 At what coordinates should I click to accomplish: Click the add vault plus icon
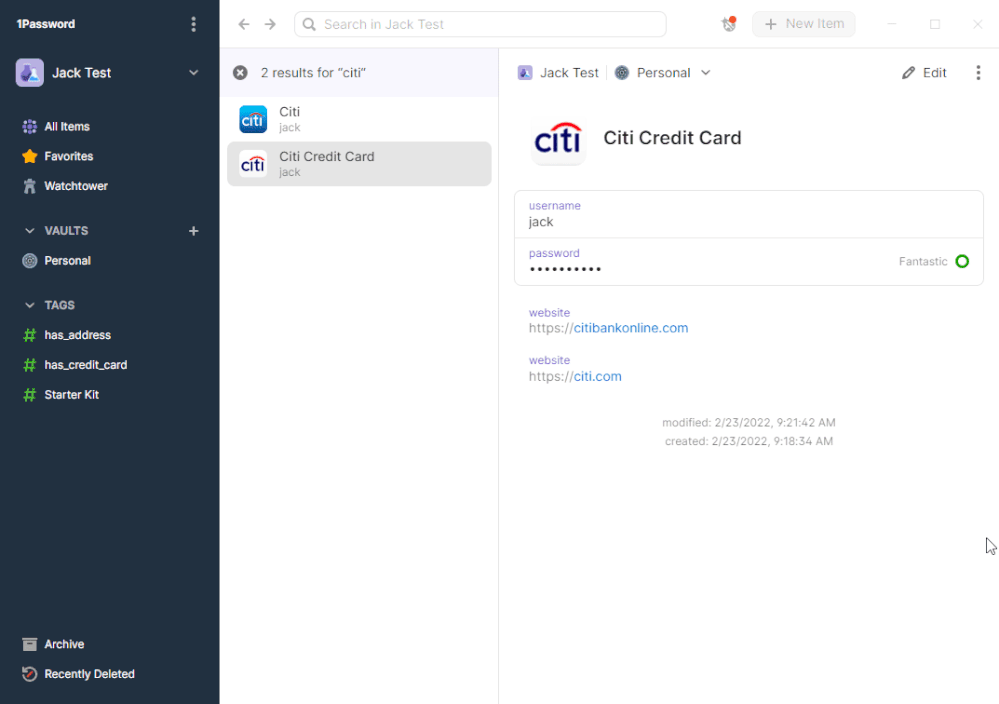[194, 231]
